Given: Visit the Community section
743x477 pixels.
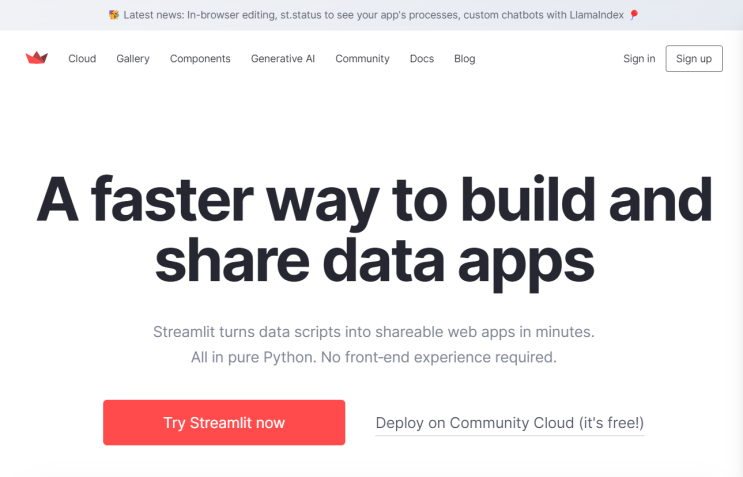Looking at the screenshot, I should 362,59.
